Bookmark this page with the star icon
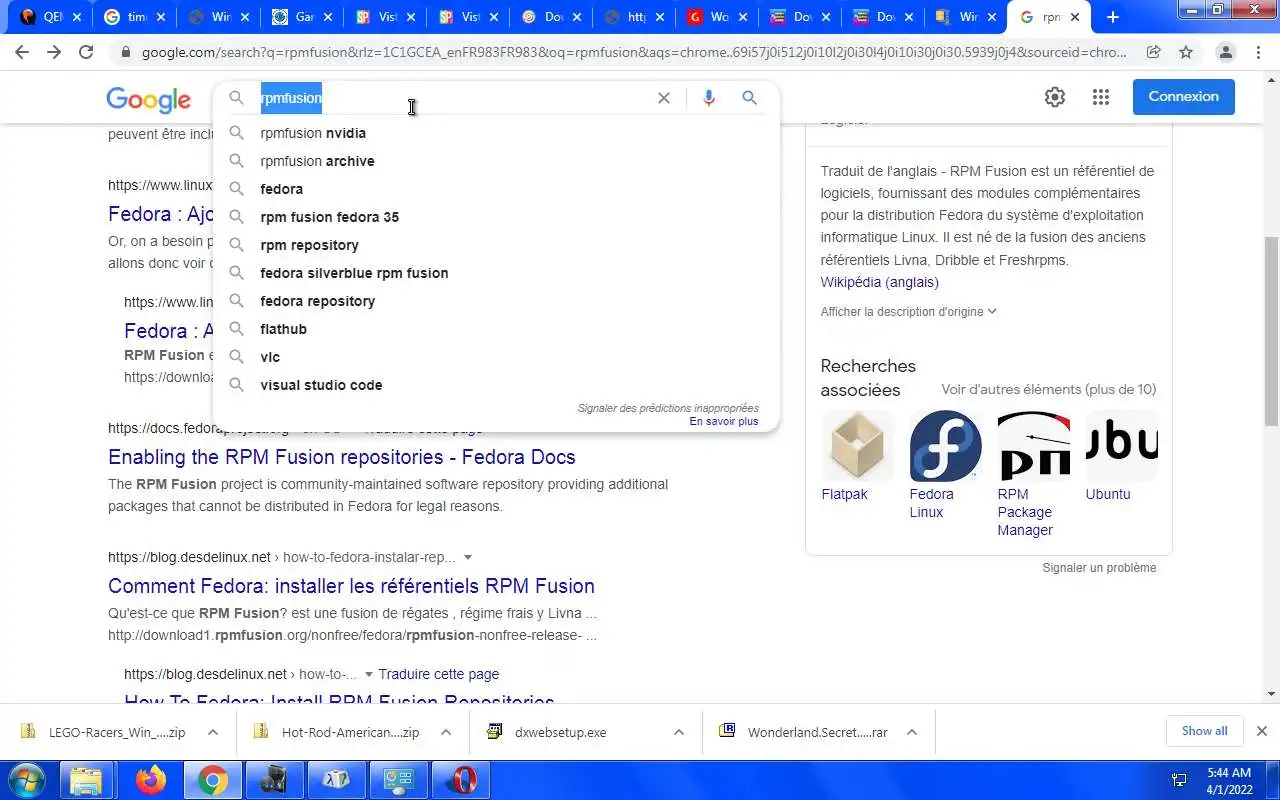1280x800 pixels. [1185, 53]
